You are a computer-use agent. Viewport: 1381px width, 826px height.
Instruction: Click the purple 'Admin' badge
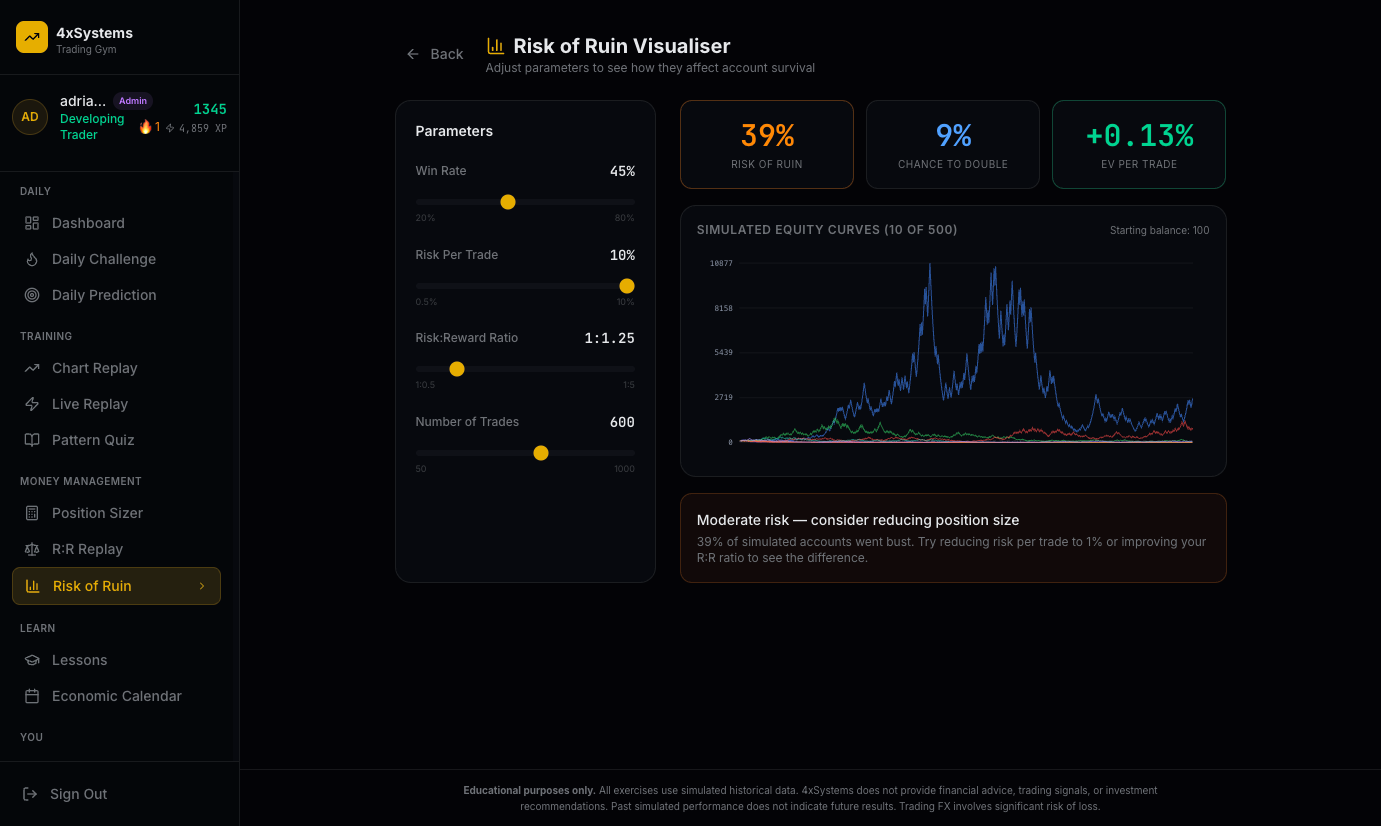click(x=133, y=101)
